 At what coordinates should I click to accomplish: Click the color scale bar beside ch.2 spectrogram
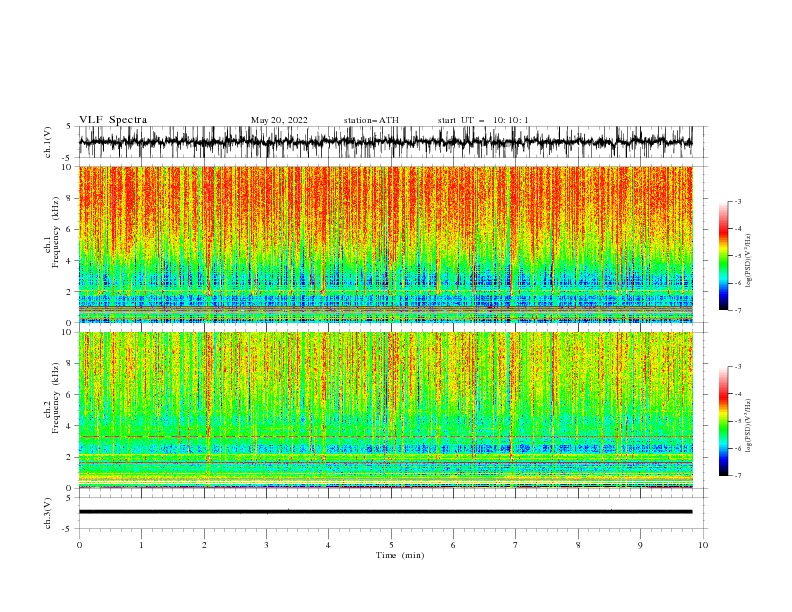click(x=723, y=421)
